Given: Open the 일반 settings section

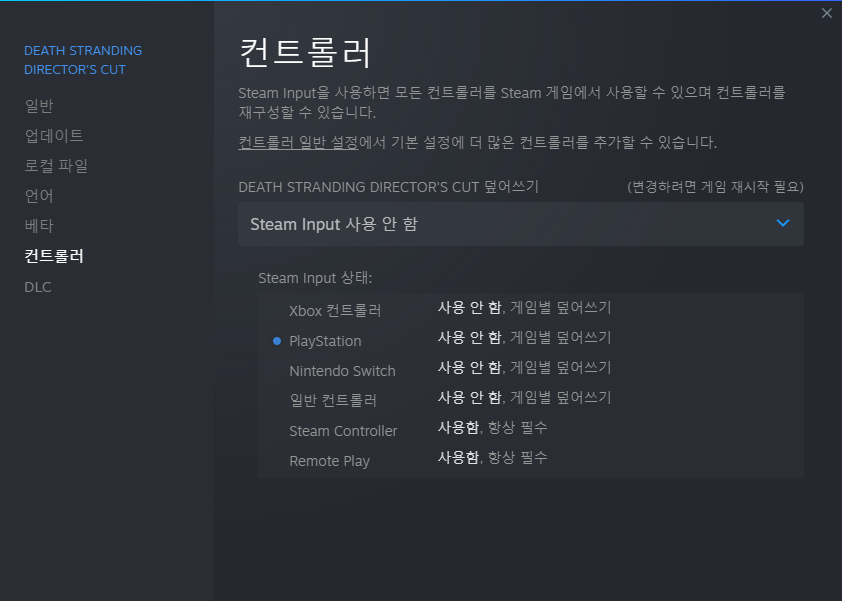Looking at the screenshot, I should tap(39, 106).
